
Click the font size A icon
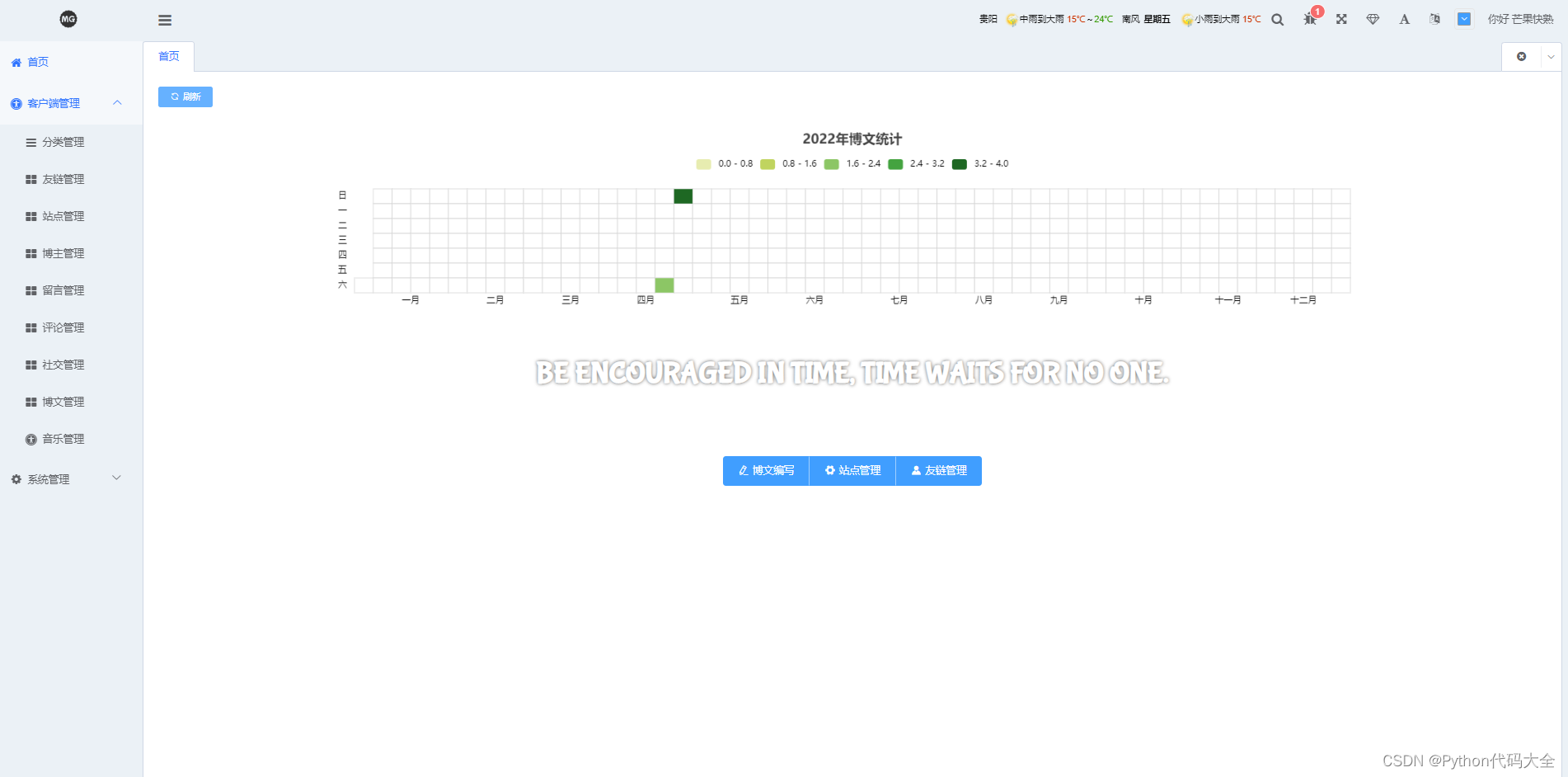(1404, 19)
